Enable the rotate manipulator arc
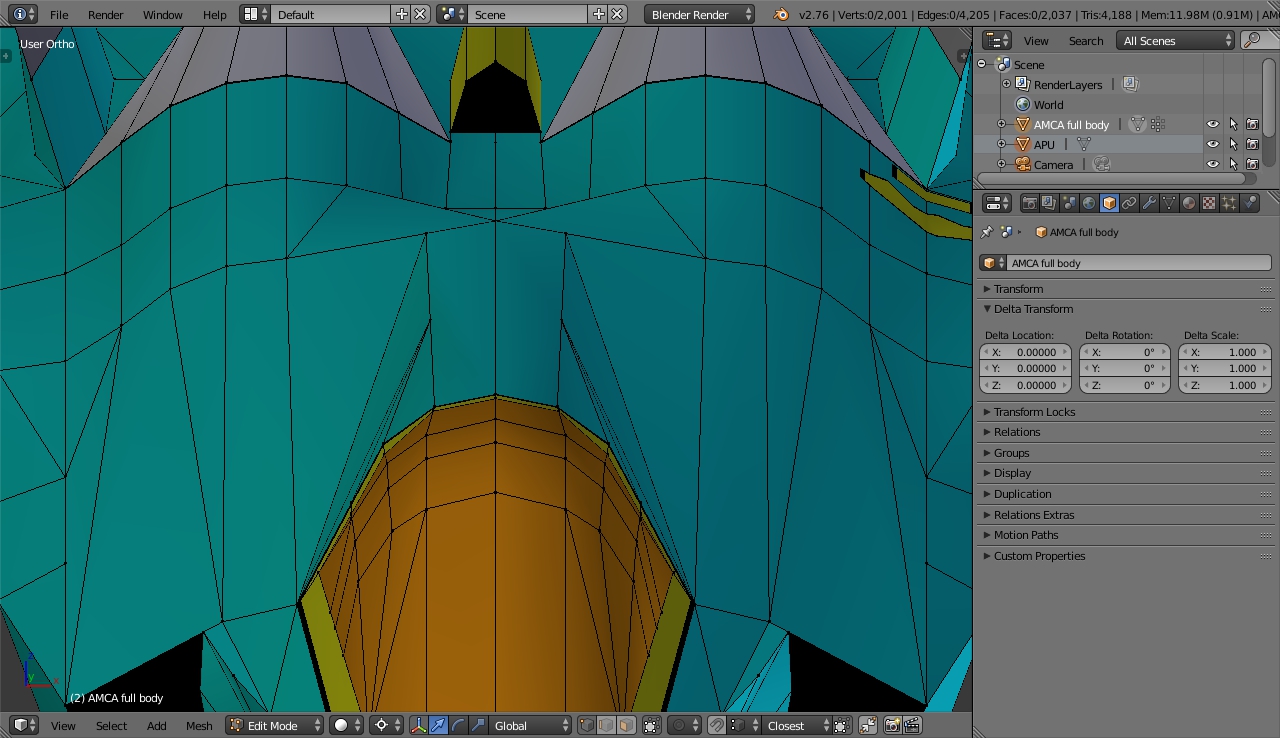 pos(458,725)
